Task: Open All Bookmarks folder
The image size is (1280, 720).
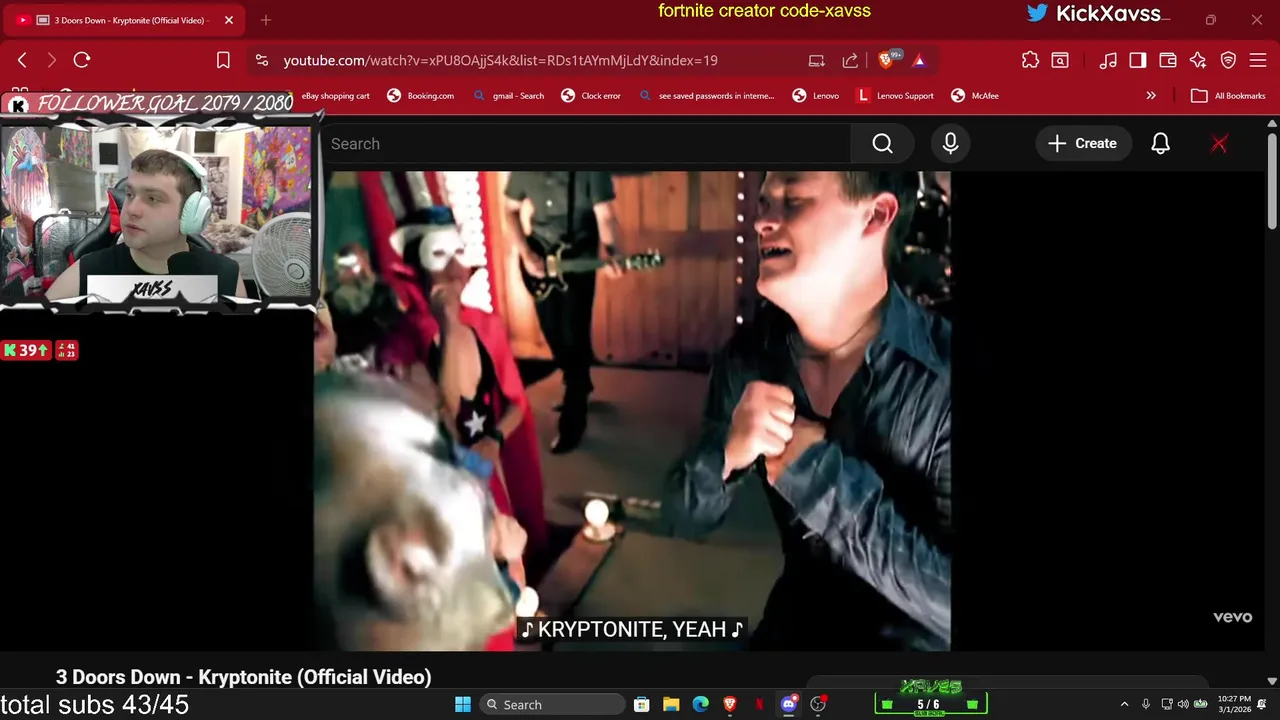Action: (x=1229, y=96)
